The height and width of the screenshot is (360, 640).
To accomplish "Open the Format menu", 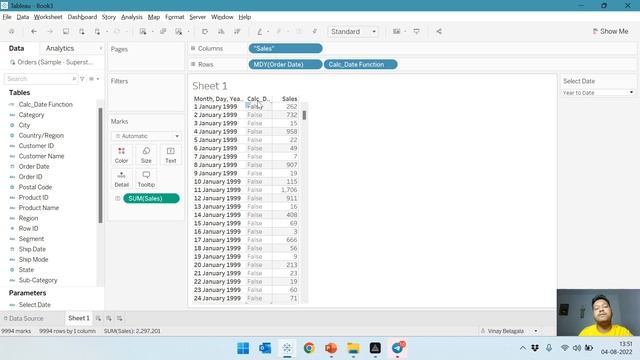I will (x=175, y=17).
